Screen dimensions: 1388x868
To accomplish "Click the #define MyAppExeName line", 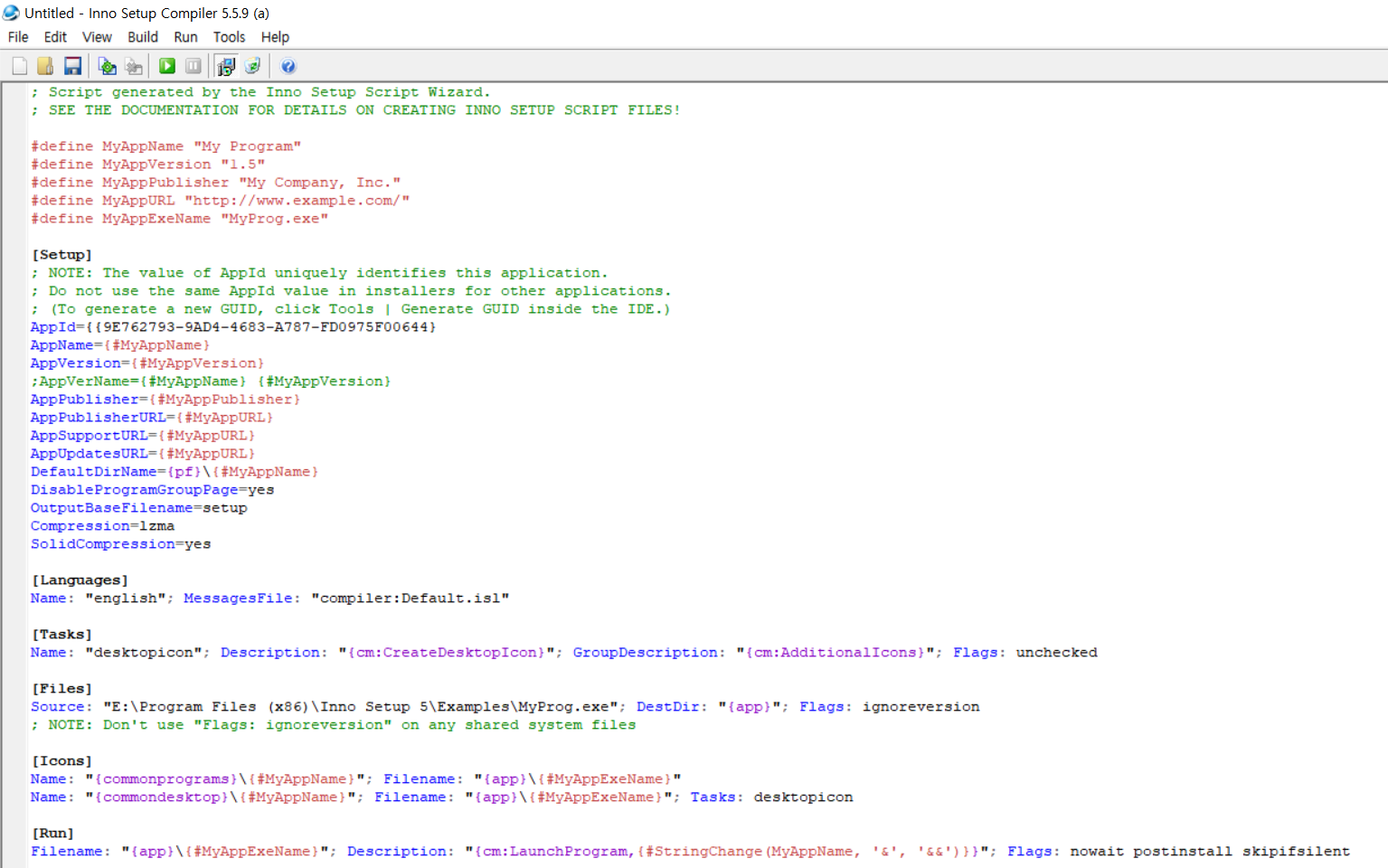I will tap(180, 219).
